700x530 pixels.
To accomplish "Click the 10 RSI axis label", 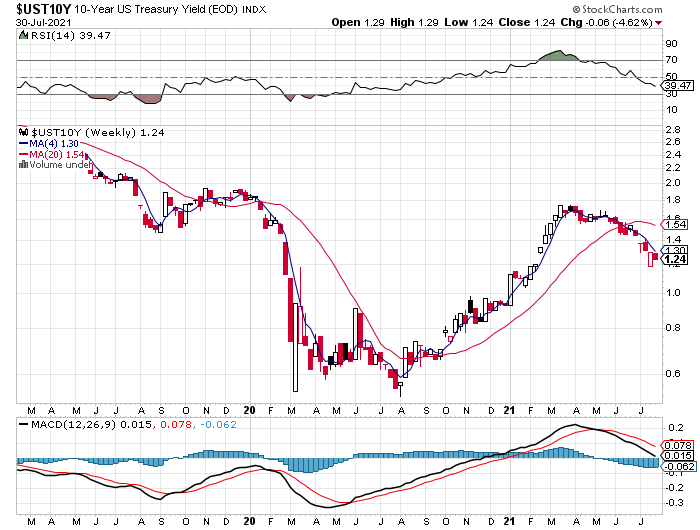I will [671, 110].
